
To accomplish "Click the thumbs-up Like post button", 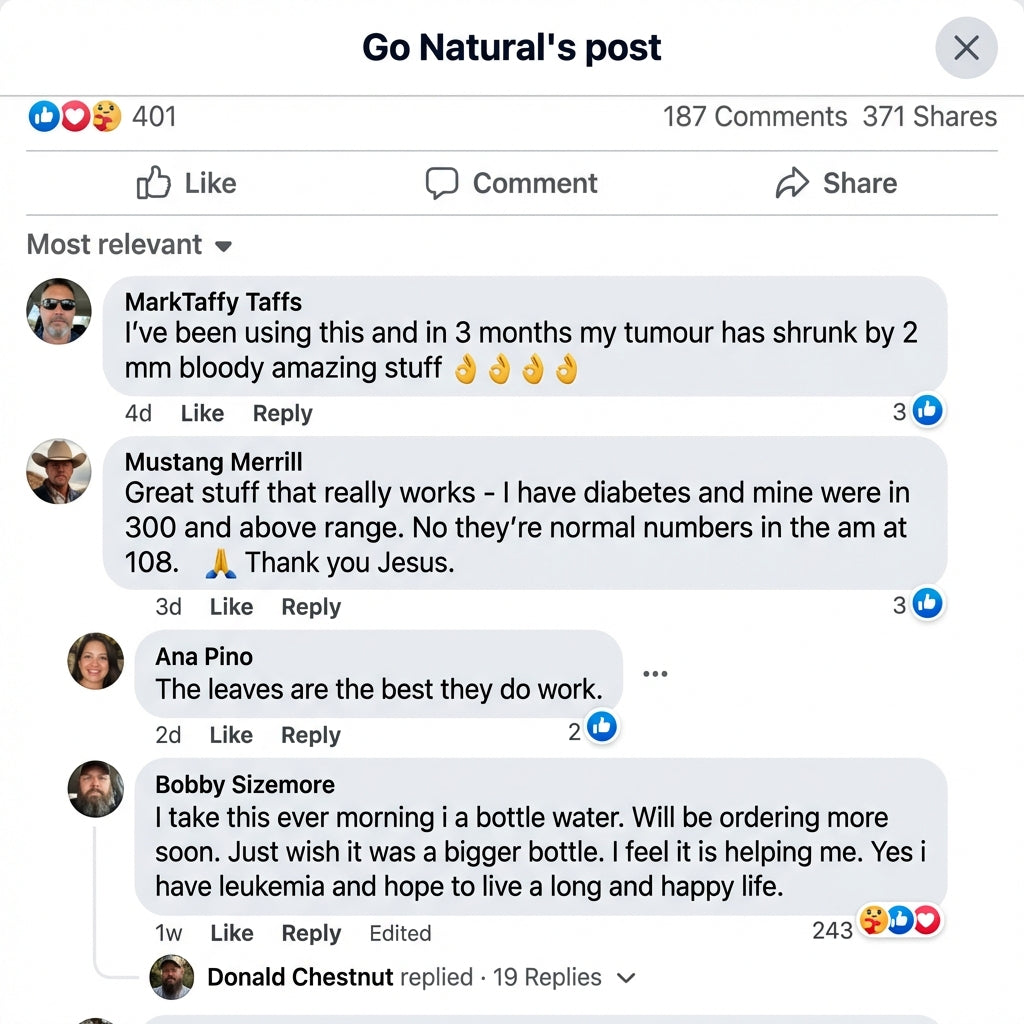I will click(186, 183).
